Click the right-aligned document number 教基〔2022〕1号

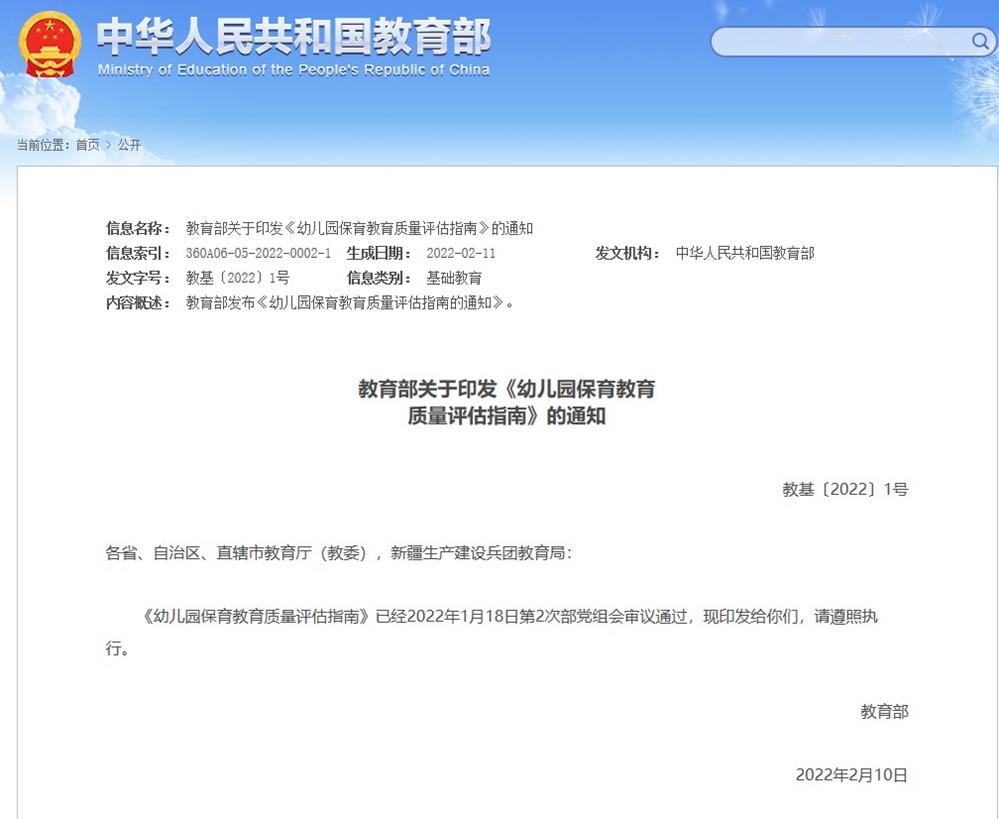pyautogui.click(x=845, y=489)
